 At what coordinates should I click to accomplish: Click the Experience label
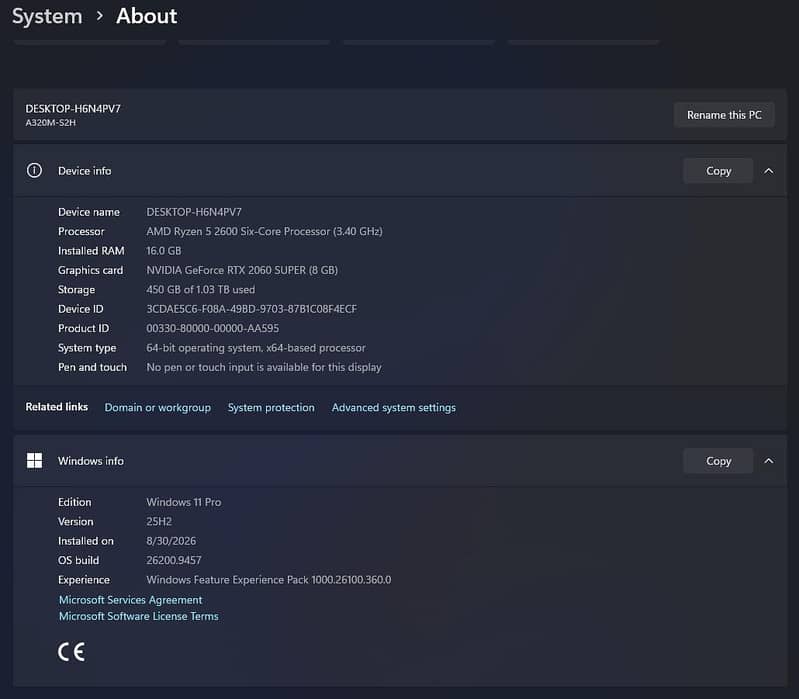pos(84,580)
